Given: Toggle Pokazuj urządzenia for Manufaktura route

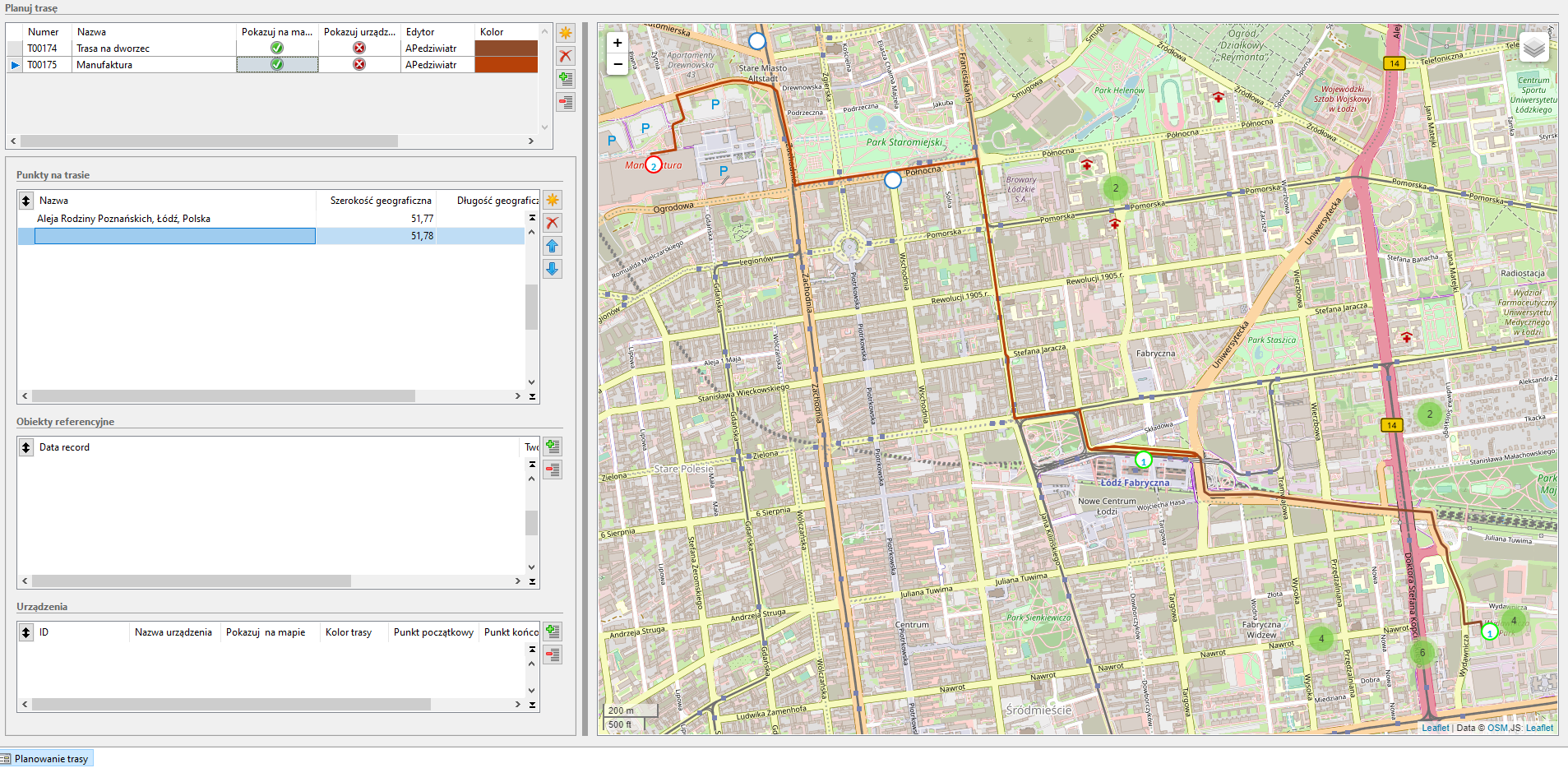Looking at the screenshot, I should tap(359, 64).
